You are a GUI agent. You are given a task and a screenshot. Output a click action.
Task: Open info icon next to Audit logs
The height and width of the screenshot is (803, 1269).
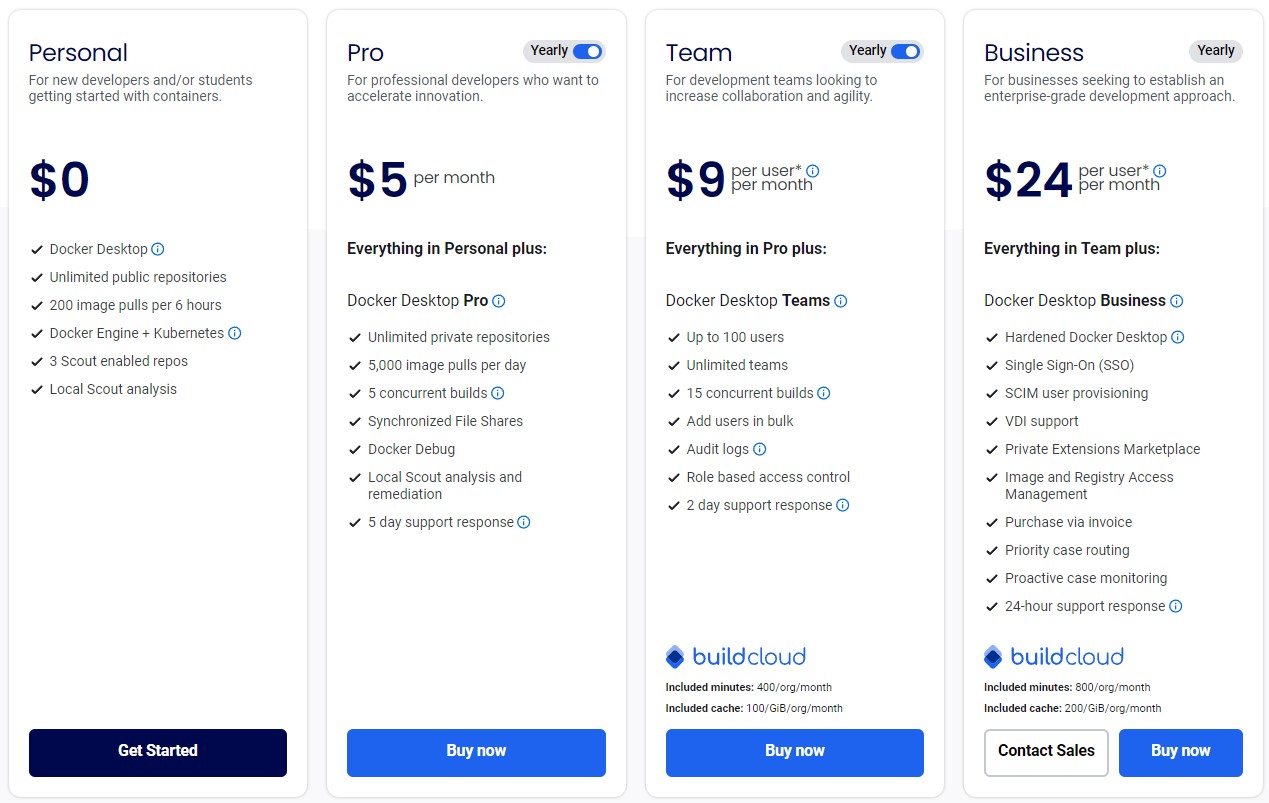pyautogui.click(x=760, y=449)
